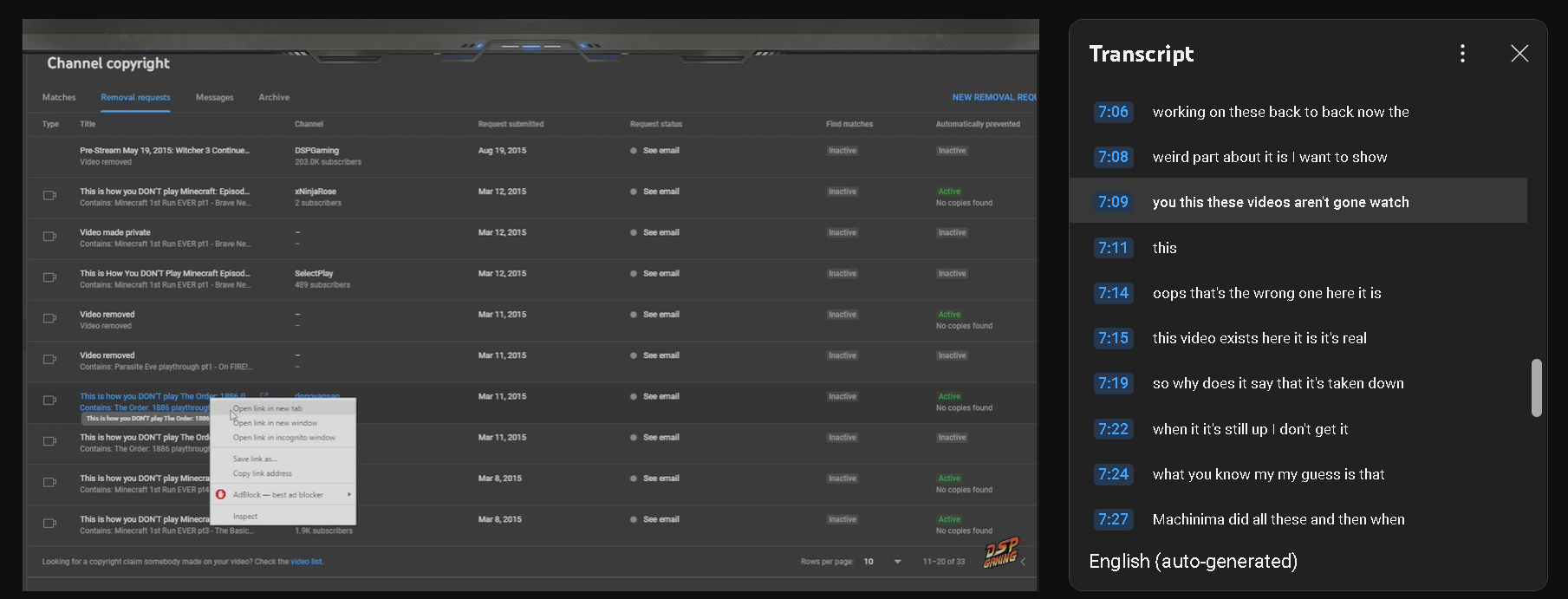Image resolution: width=1568 pixels, height=599 pixels.
Task: Open the xNinjaRose channel link
Action: coord(316,192)
